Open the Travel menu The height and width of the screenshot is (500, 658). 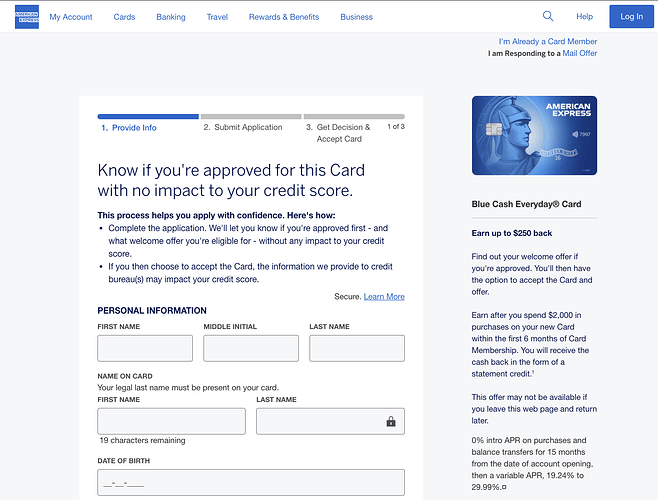pyautogui.click(x=217, y=17)
